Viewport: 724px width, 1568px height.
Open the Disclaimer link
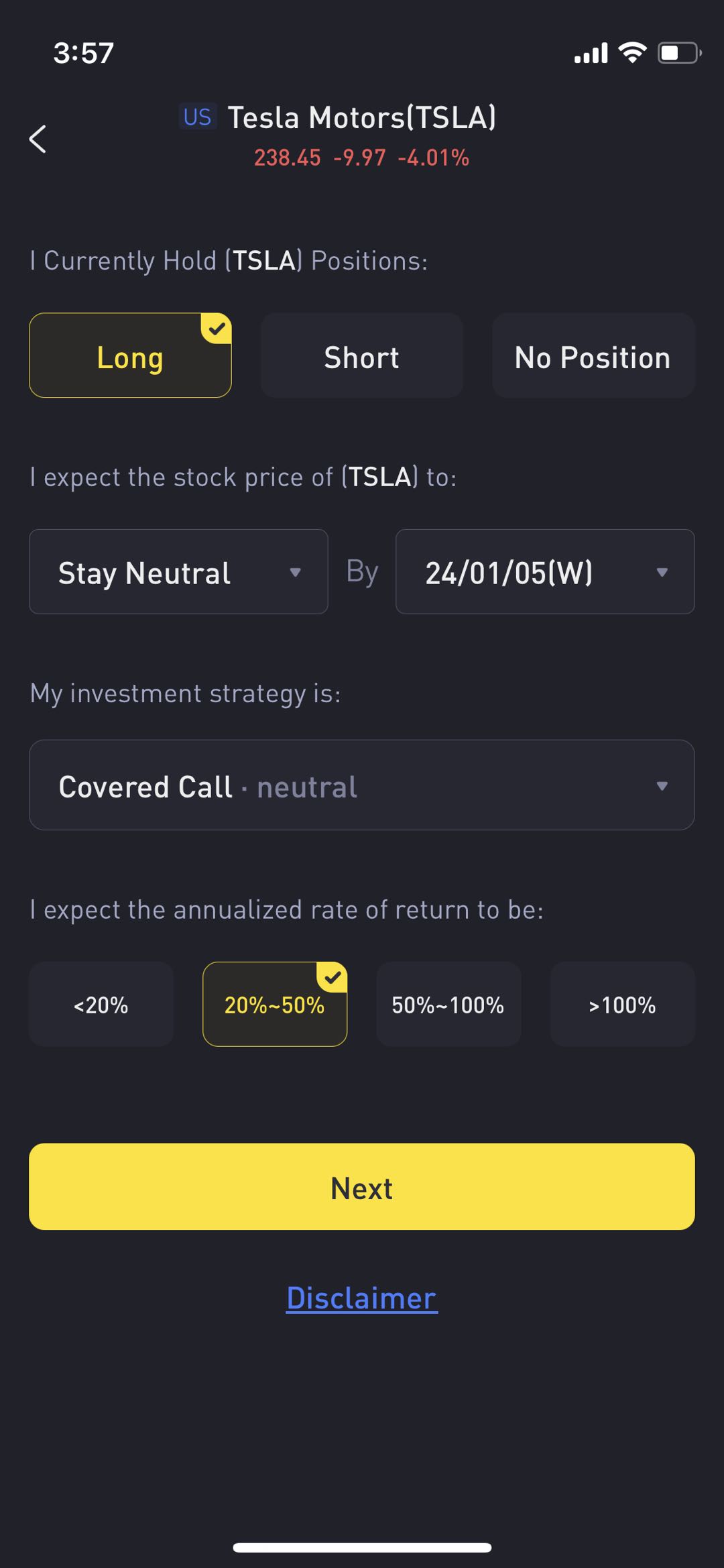(x=362, y=1298)
